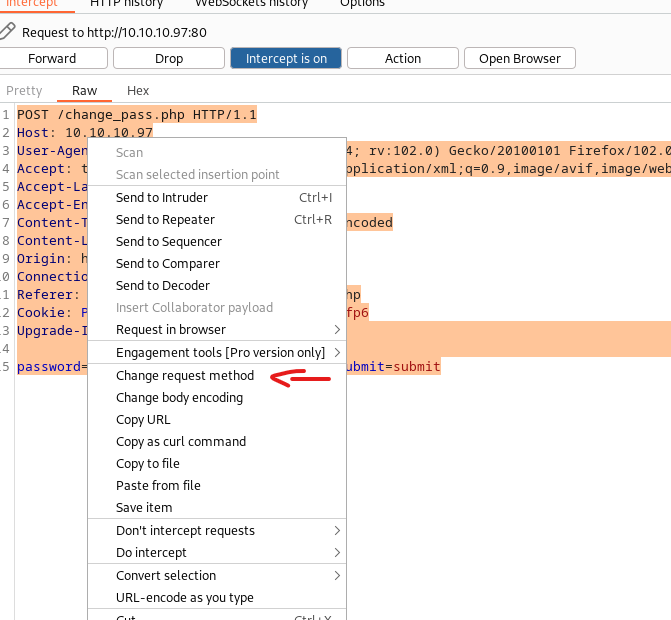The width and height of the screenshot is (671, 620).
Task: Open the Options tab
Action: coord(362,4)
